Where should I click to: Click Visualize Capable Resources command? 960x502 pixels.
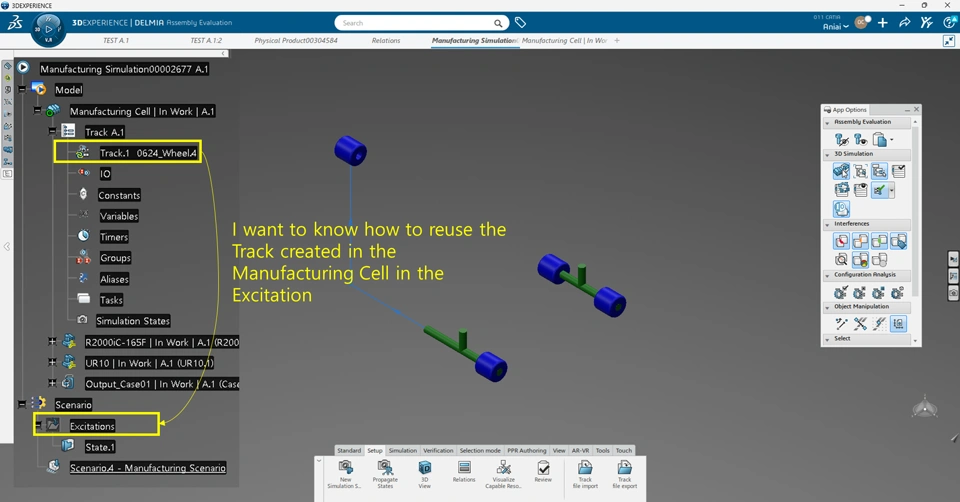click(x=503, y=474)
